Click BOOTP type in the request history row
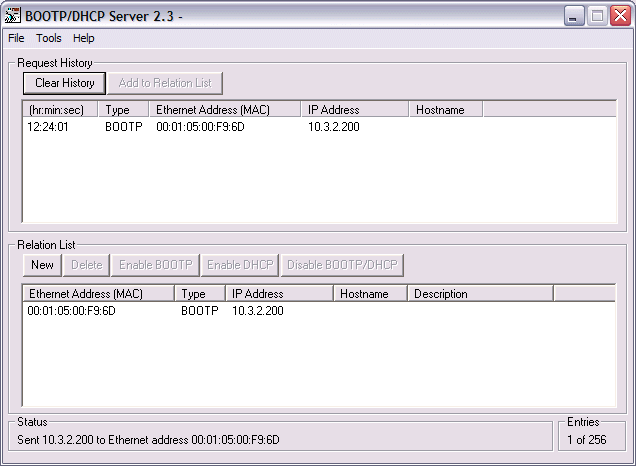This screenshot has width=636, height=466. pos(124,127)
